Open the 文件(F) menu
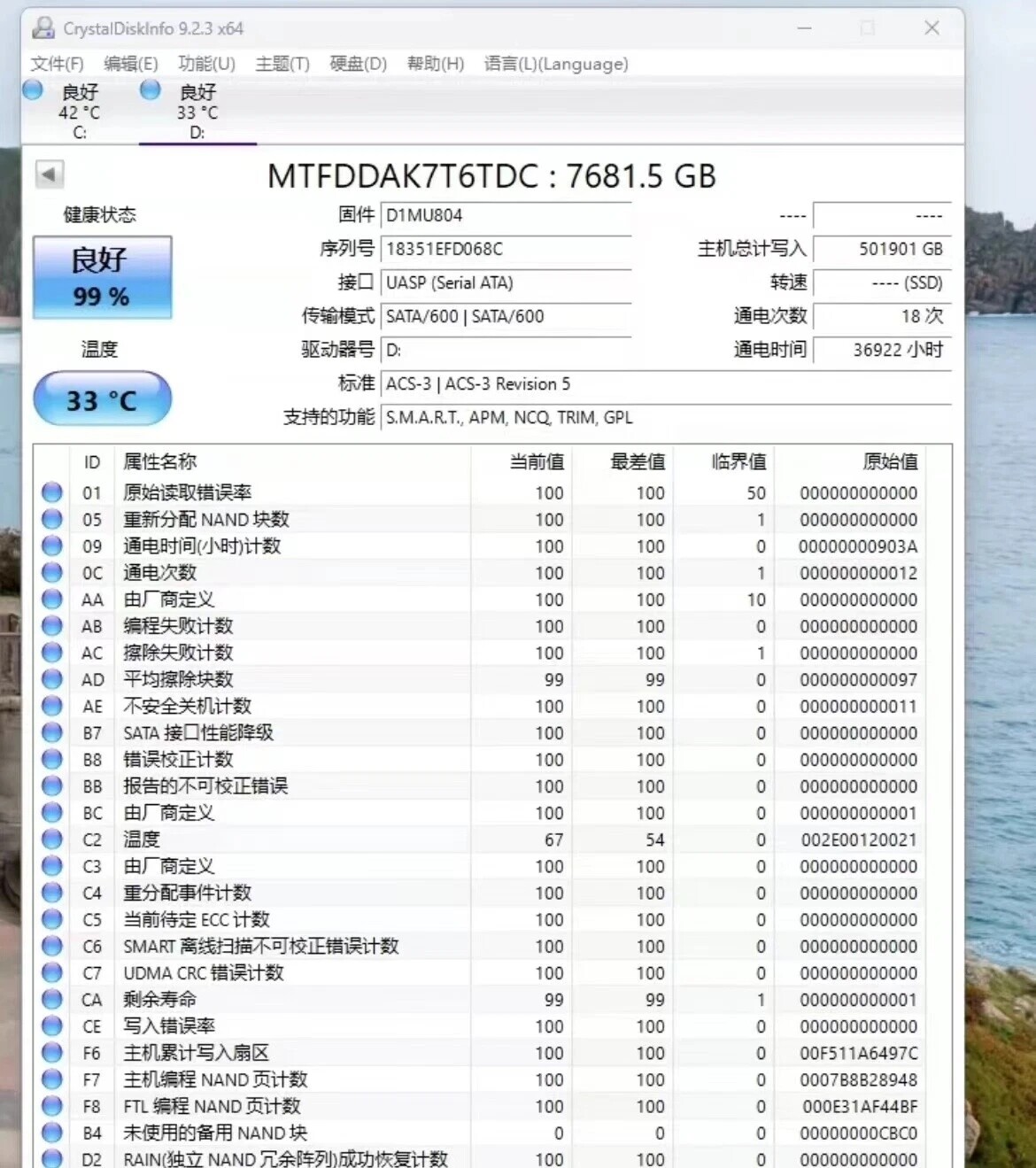This screenshot has width=1036, height=1168. (x=57, y=64)
